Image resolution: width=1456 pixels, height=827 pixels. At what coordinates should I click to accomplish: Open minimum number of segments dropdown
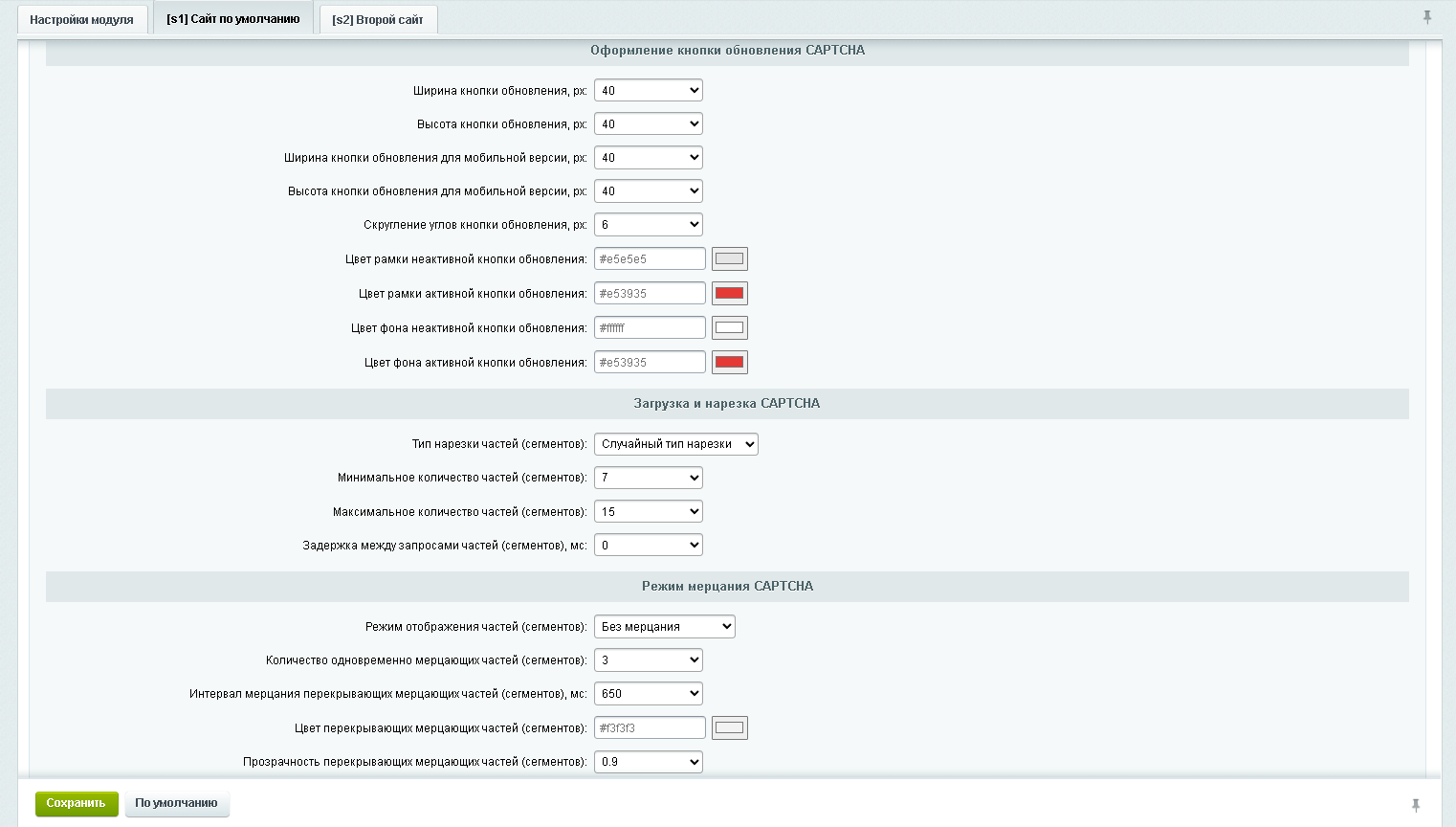coord(649,477)
